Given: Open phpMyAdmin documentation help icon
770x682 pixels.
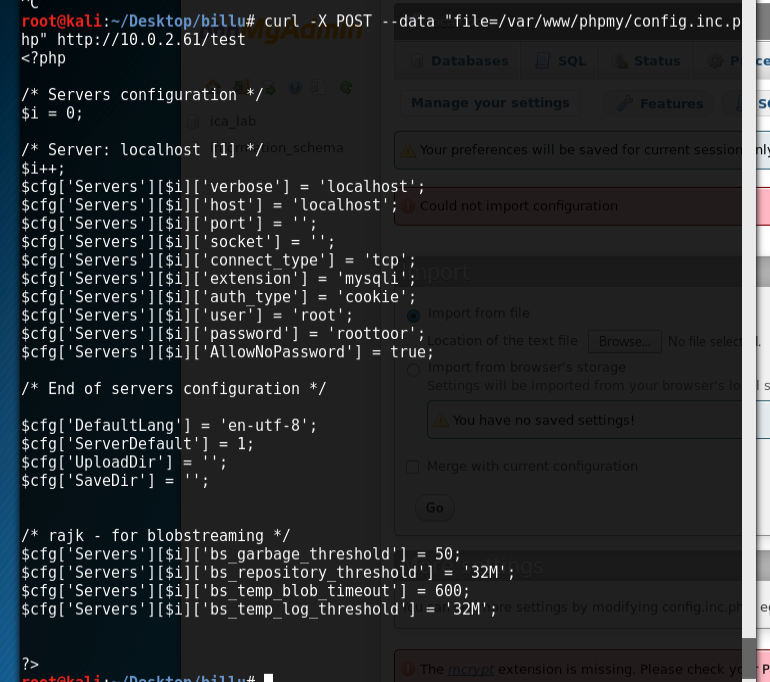Looking at the screenshot, I should tap(295, 87).
